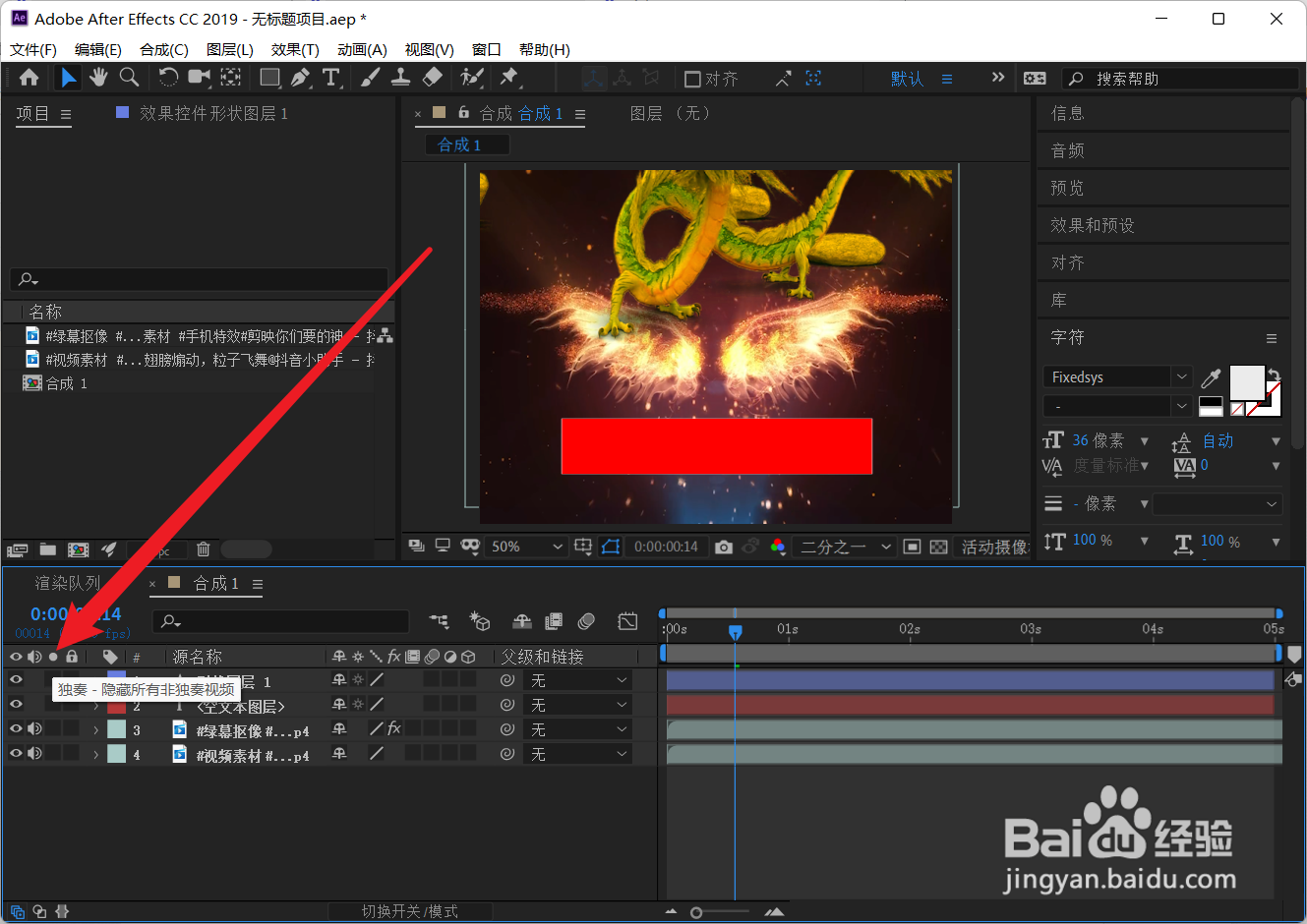1307x924 pixels.
Task: Open parent dropdown for layer 3
Action: click(578, 729)
